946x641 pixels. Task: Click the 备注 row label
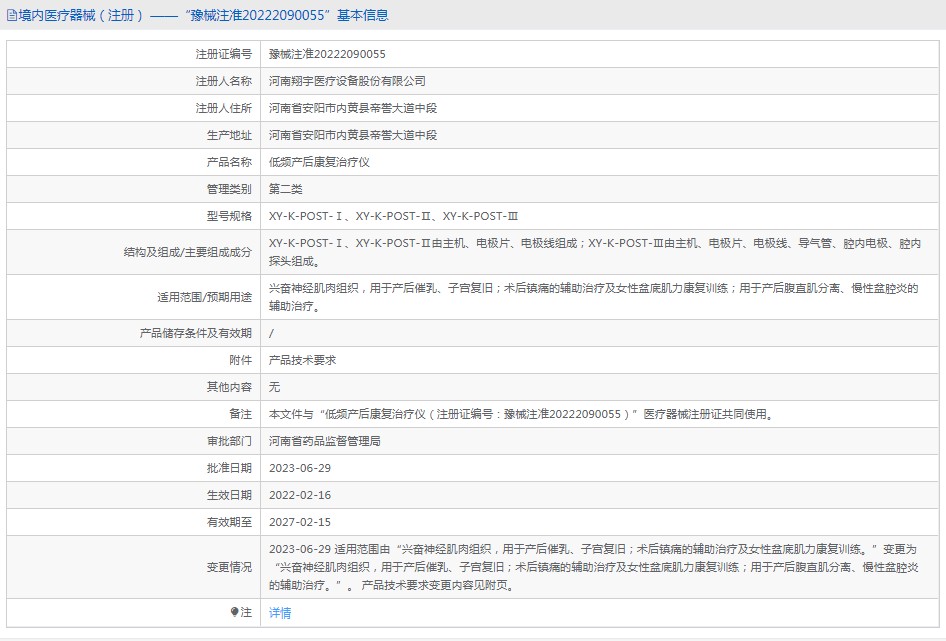241,414
